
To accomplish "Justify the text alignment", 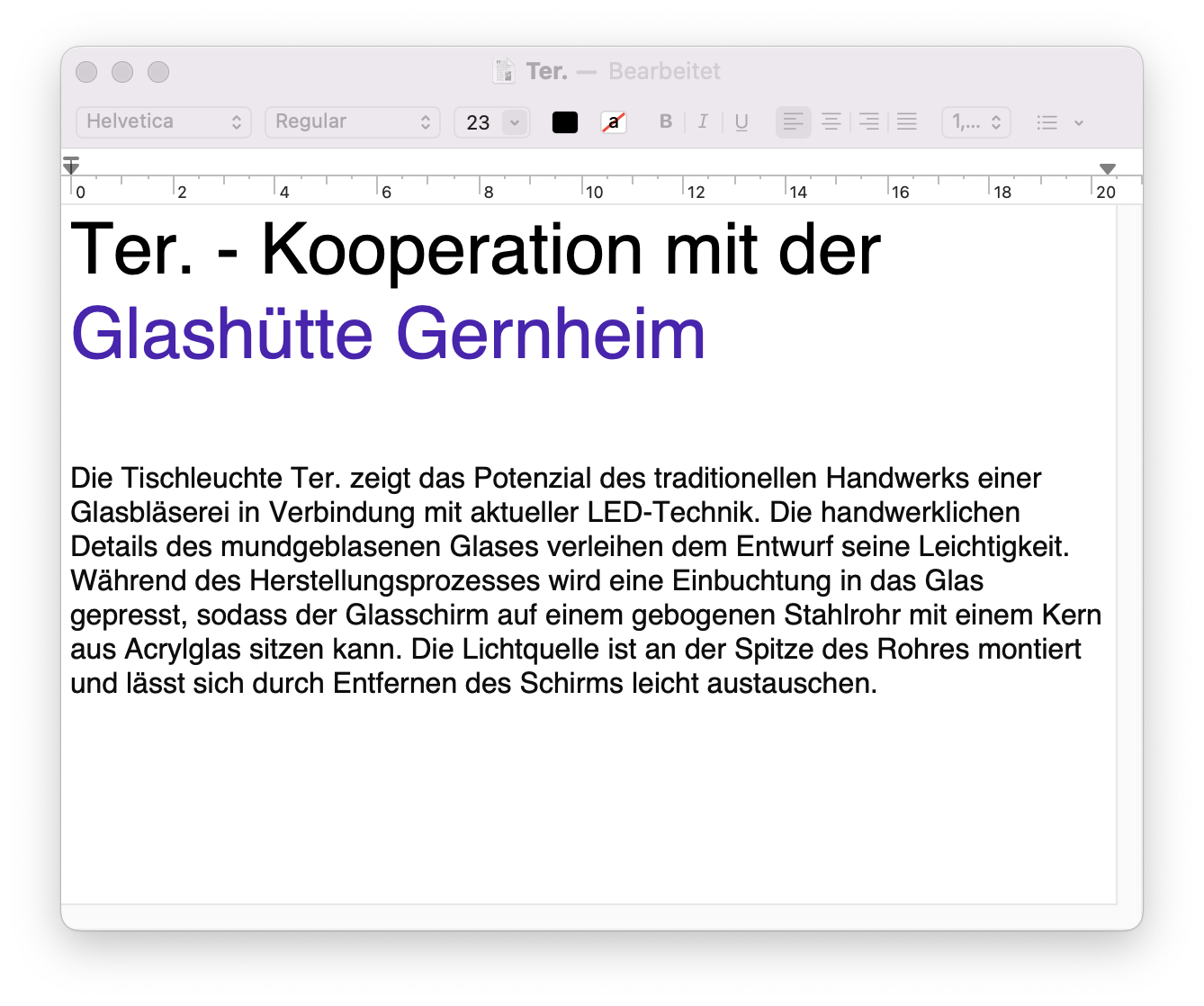I will (907, 121).
